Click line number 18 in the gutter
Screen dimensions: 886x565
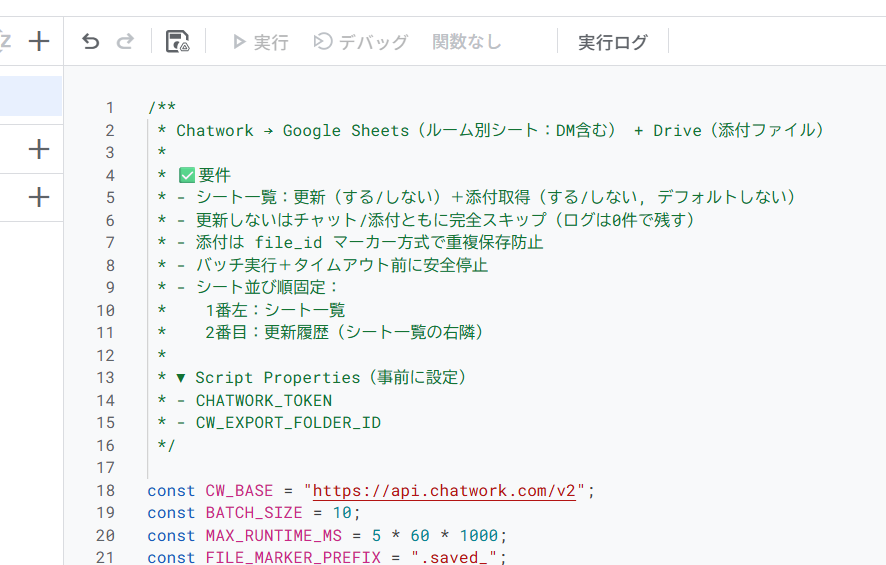pyautogui.click(x=106, y=491)
